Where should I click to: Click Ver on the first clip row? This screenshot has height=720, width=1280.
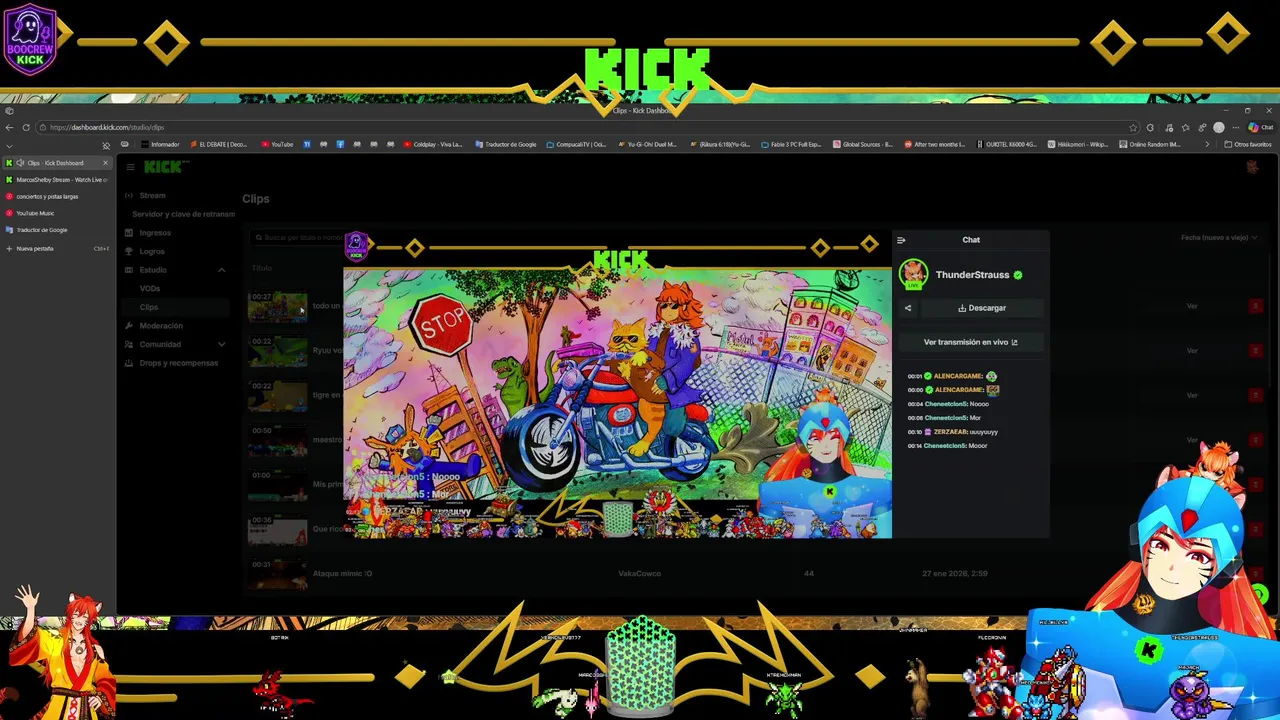pos(1192,306)
